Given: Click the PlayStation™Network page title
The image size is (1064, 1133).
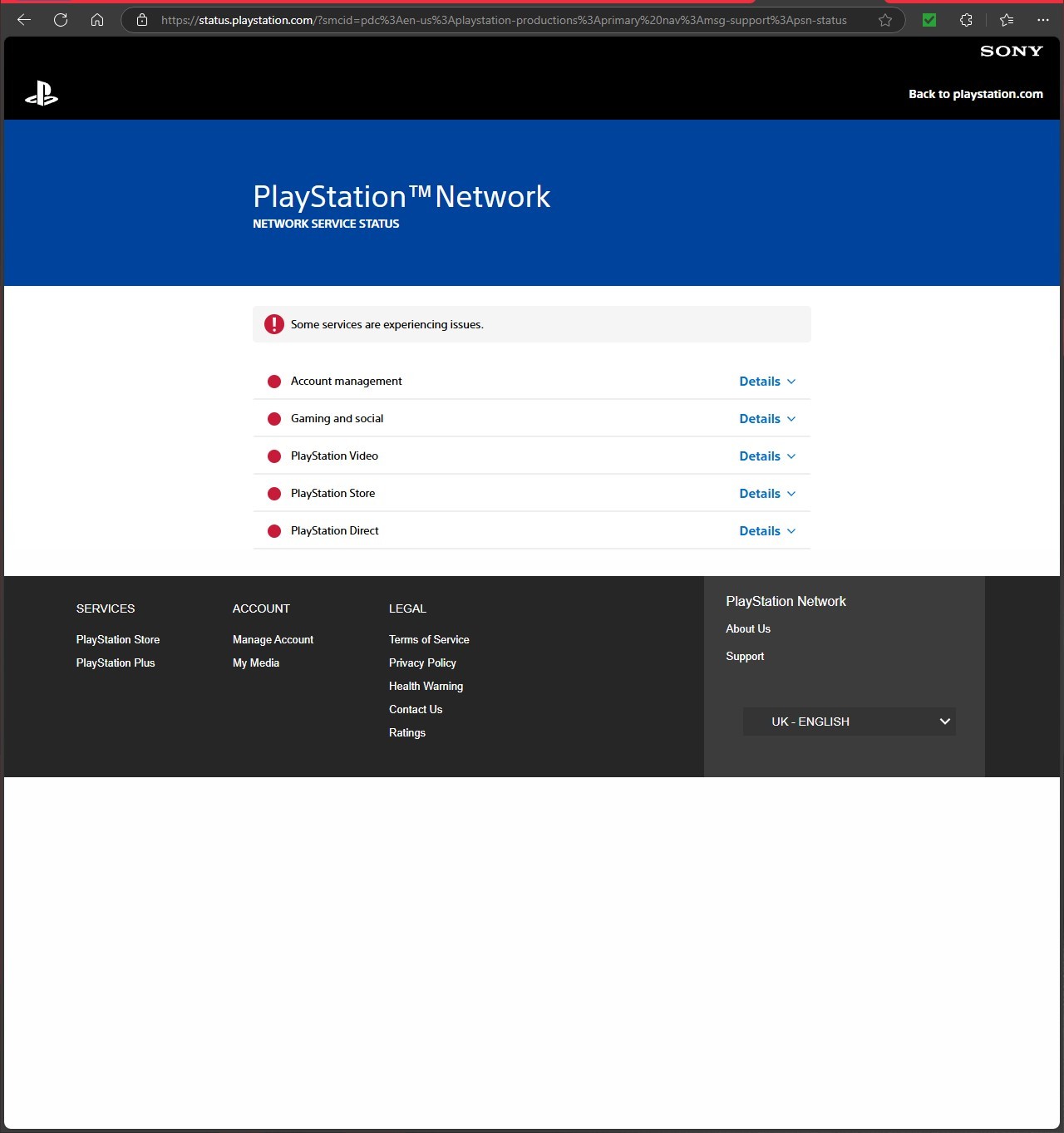Looking at the screenshot, I should click(x=401, y=196).
